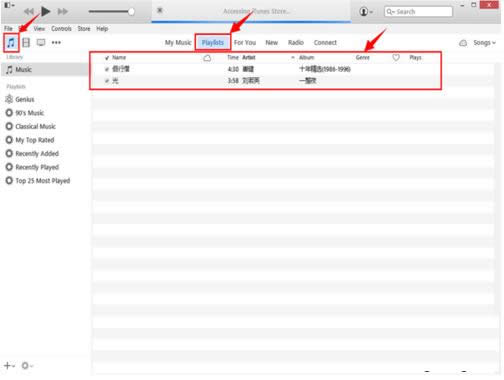Open the File menu
The height and width of the screenshot is (380, 504).
[x=8, y=29]
